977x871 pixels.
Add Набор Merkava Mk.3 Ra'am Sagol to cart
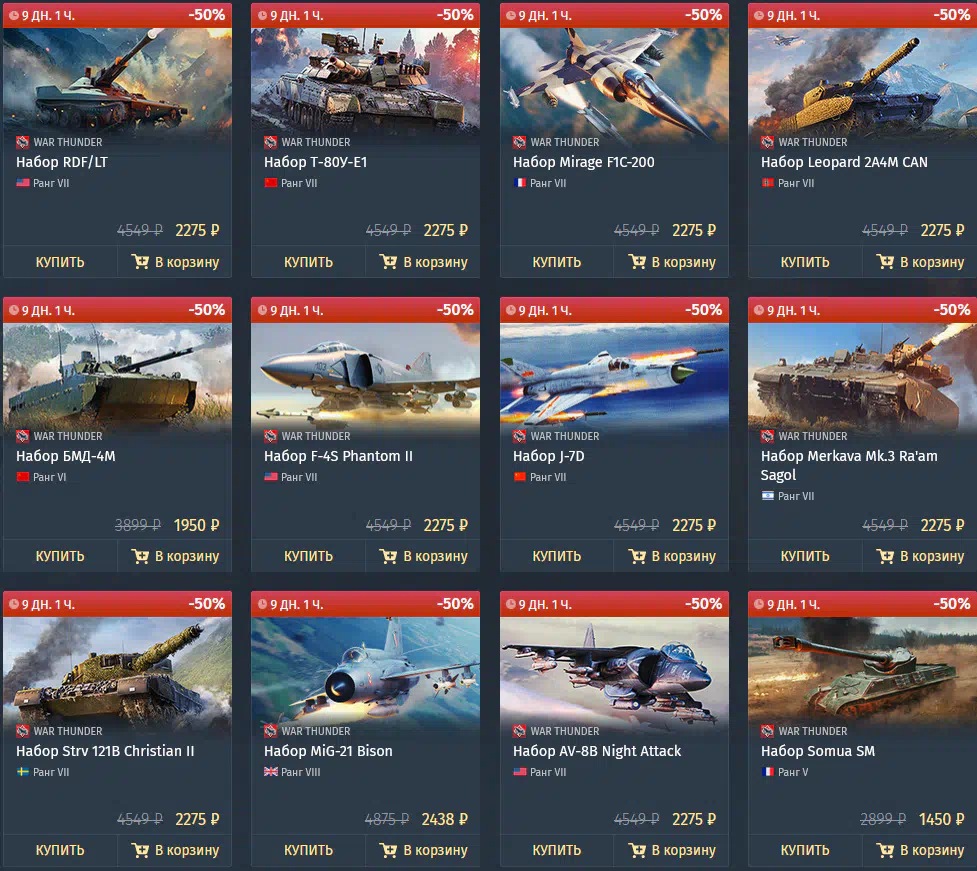click(920, 556)
